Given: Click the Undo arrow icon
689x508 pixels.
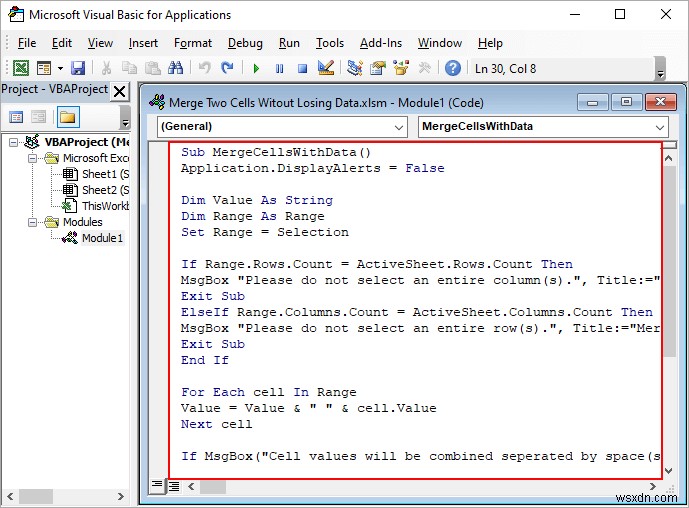Looking at the screenshot, I should point(204,68).
